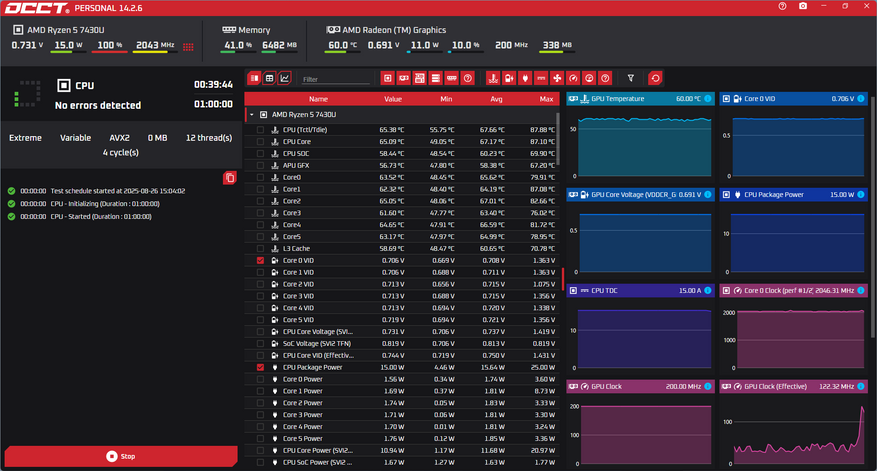The height and width of the screenshot is (471, 877).
Task: Enable graph for APU GFX sensor
Action: coord(260,166)
